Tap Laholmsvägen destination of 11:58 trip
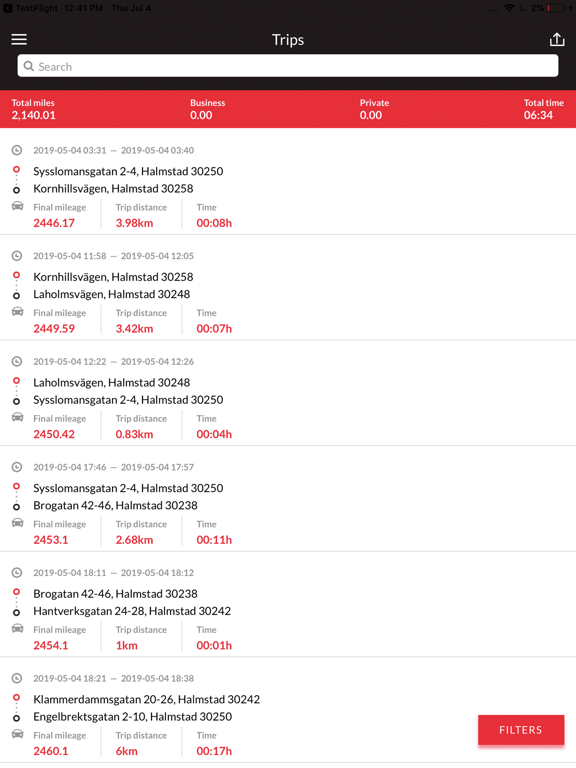The height and width of the screenshot is (768, 576). [x=112, y=294]
